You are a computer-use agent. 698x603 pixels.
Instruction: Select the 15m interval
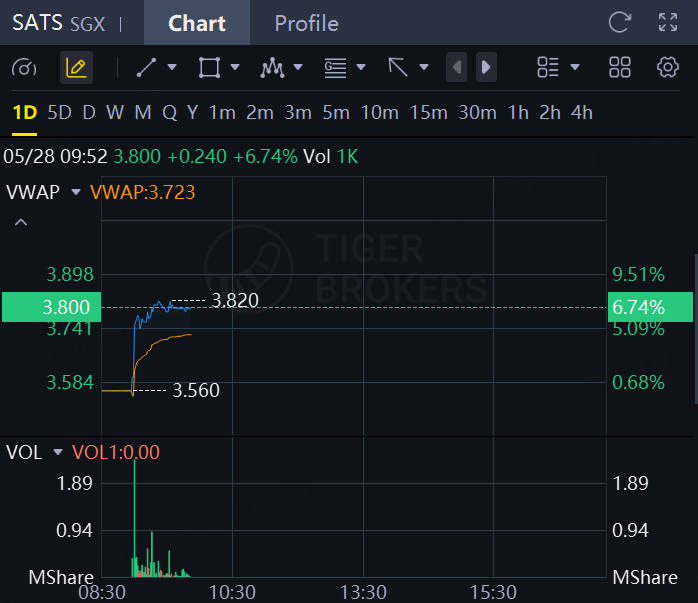click(428, 113)
